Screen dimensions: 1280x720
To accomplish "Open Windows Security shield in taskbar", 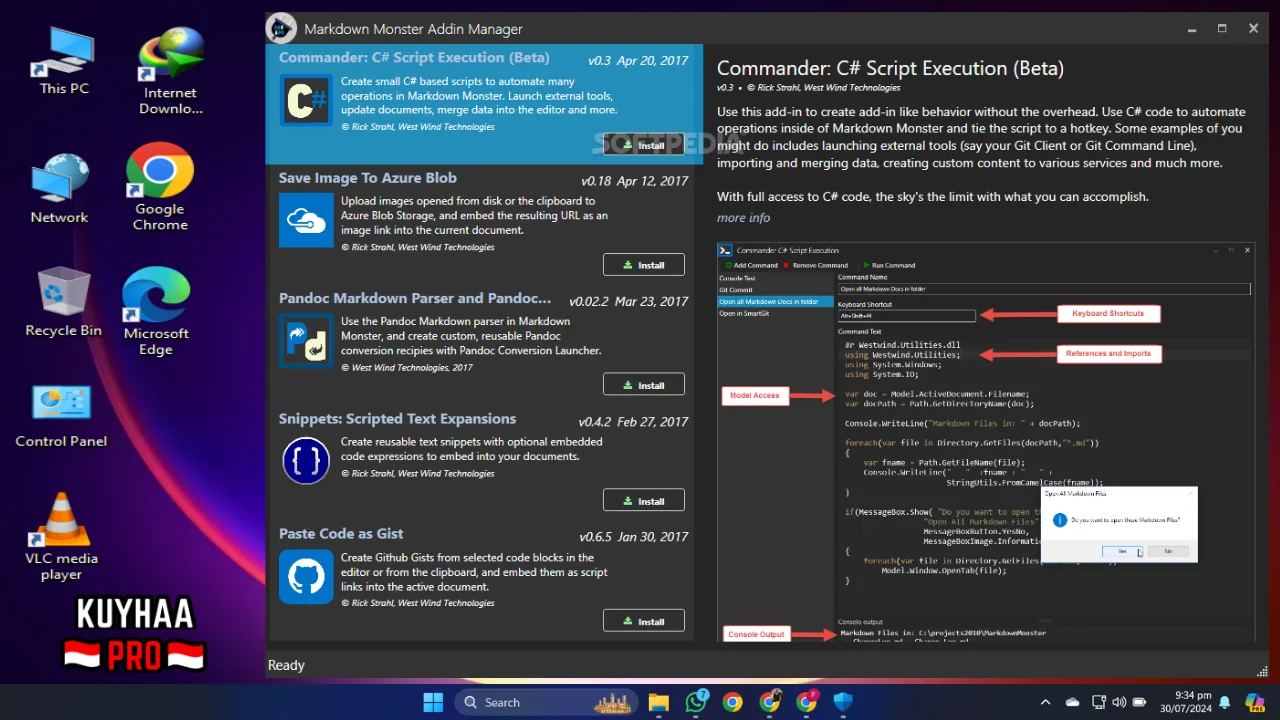I will point(843,702).
